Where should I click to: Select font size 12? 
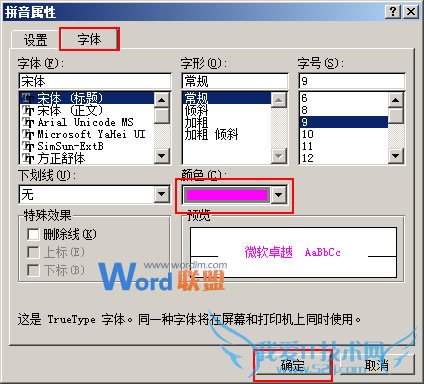(344, 158)
